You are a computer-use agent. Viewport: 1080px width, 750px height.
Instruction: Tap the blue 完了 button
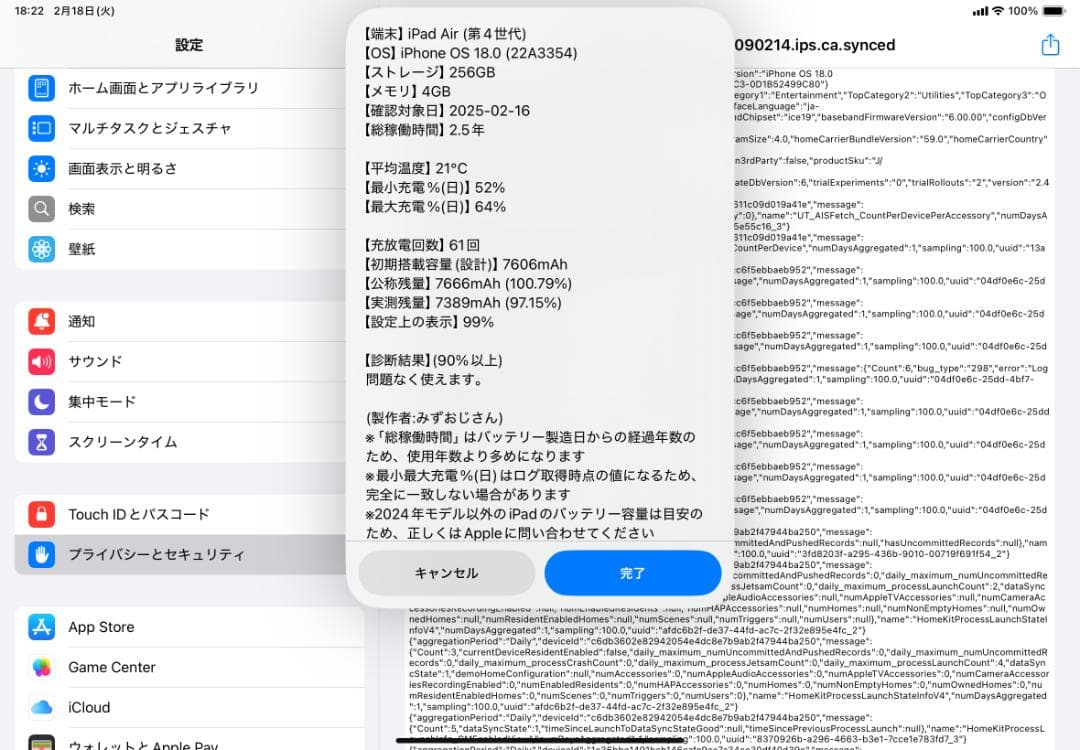(x=632, y=573)
